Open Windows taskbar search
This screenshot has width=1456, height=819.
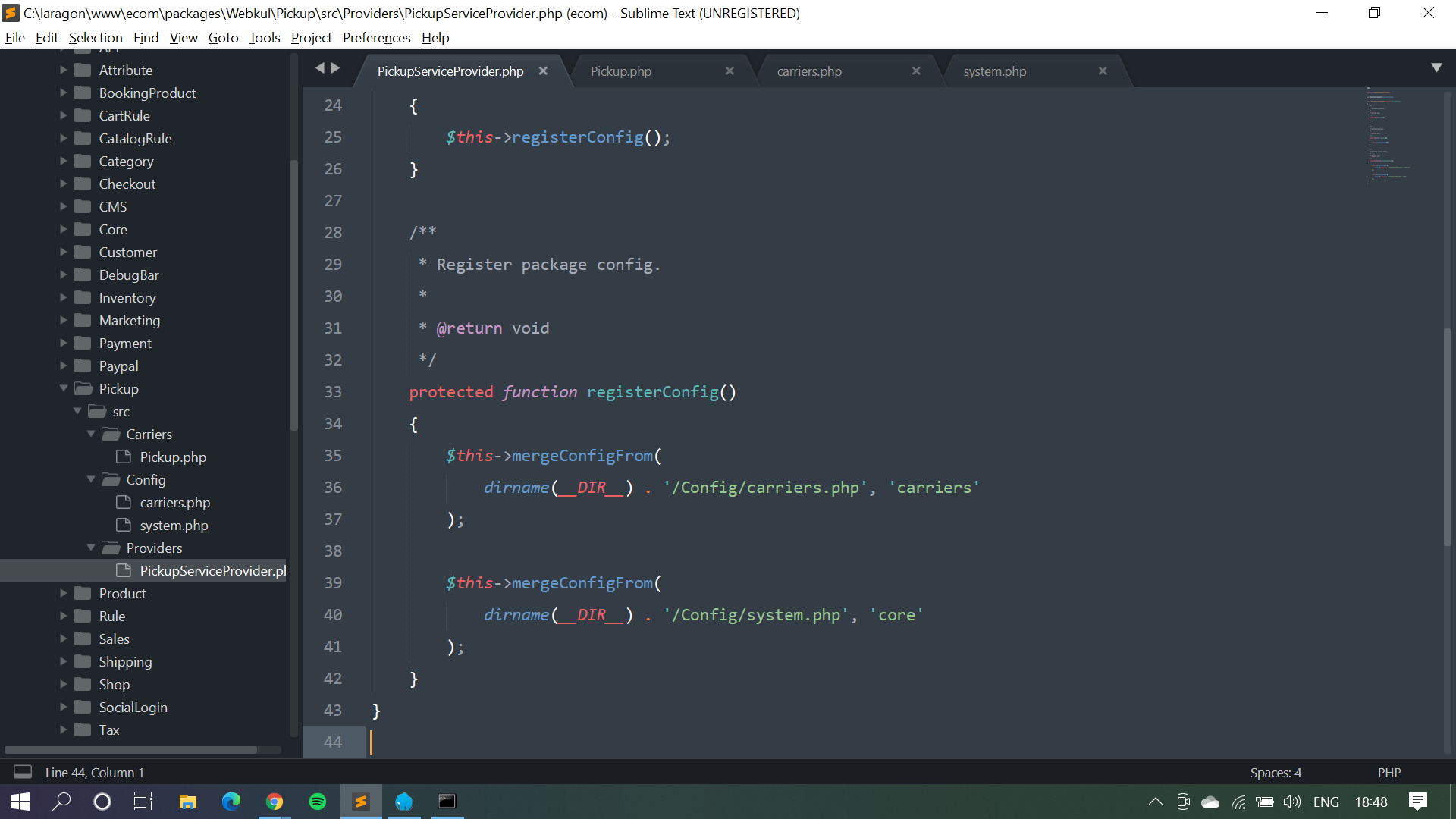click(x=61, y=802)
